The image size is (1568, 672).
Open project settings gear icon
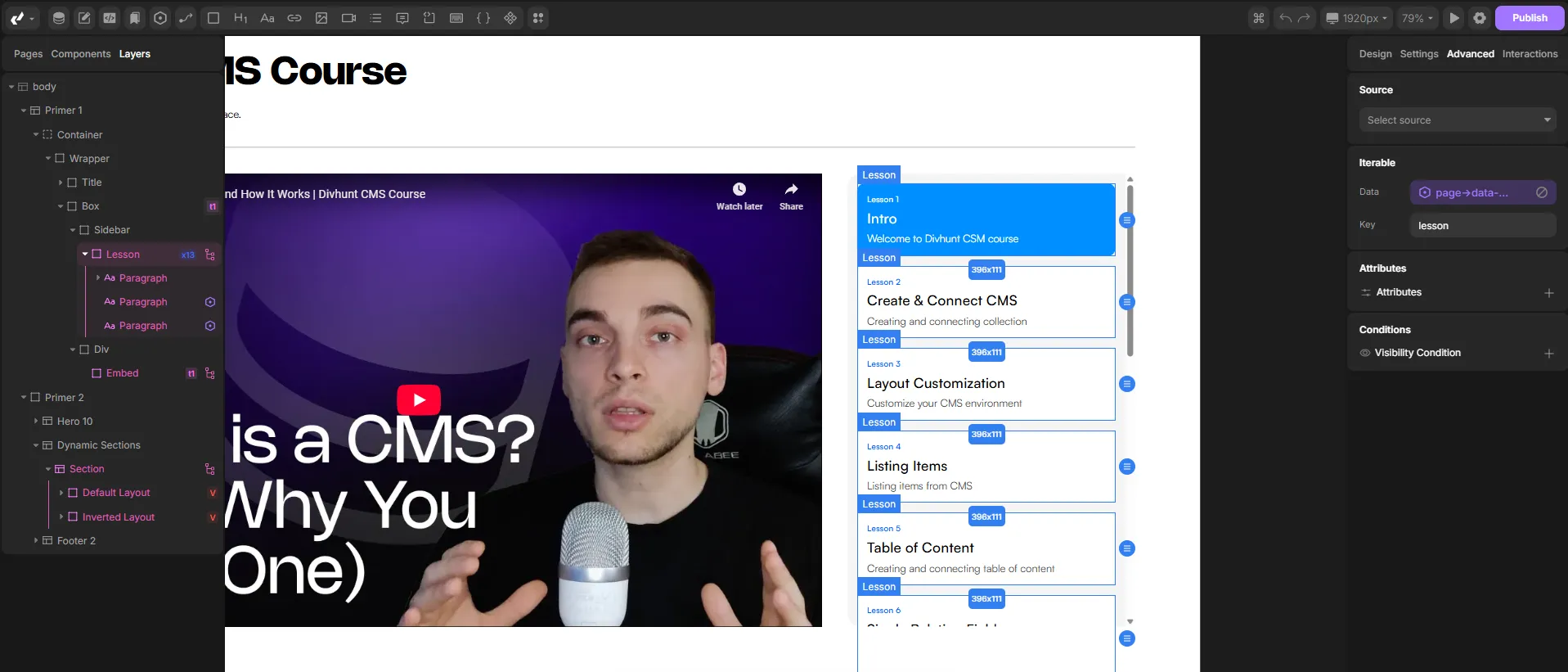1480,18
